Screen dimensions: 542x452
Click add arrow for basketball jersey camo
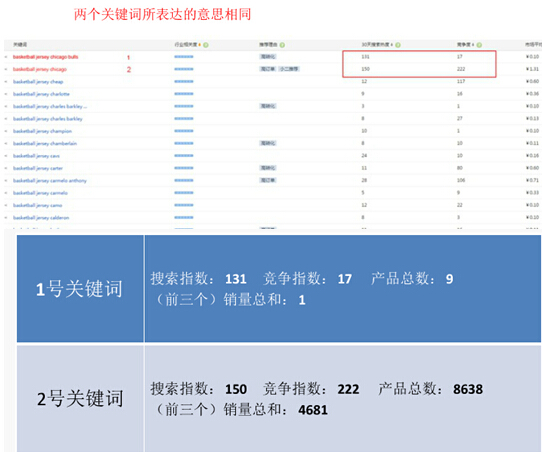[6, 205]
